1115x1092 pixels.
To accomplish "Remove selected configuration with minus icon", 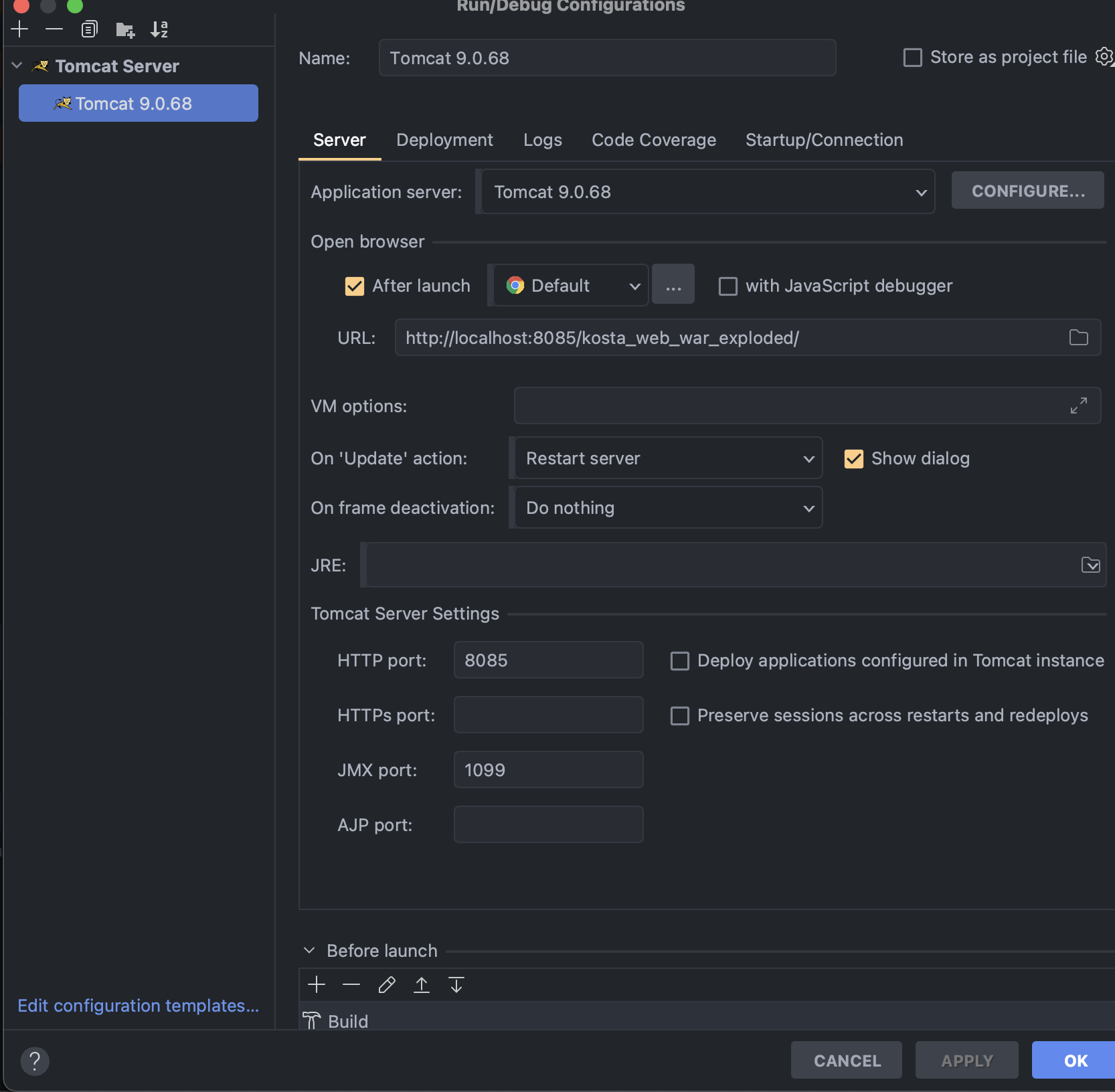I will [x=54, y=29].
